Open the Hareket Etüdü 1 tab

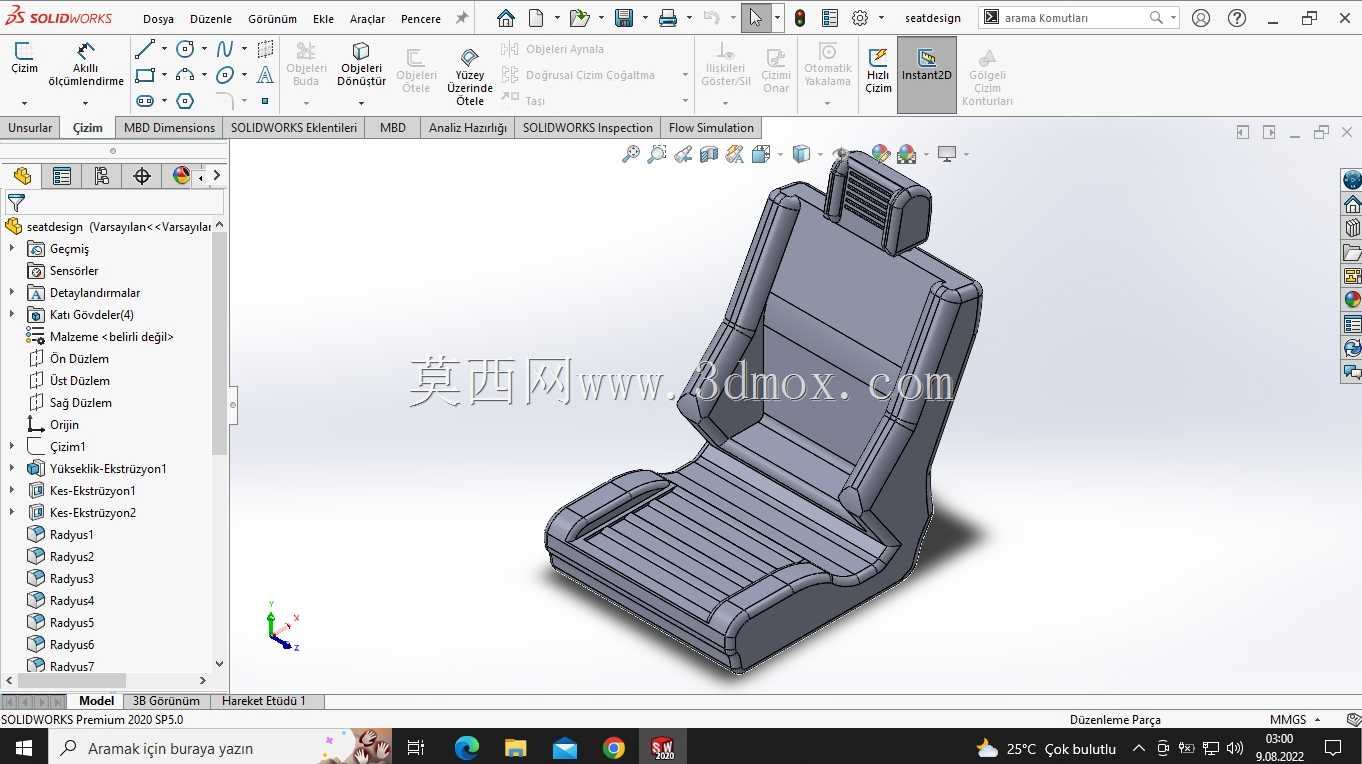pyautogui.click(x=264, y=701)
